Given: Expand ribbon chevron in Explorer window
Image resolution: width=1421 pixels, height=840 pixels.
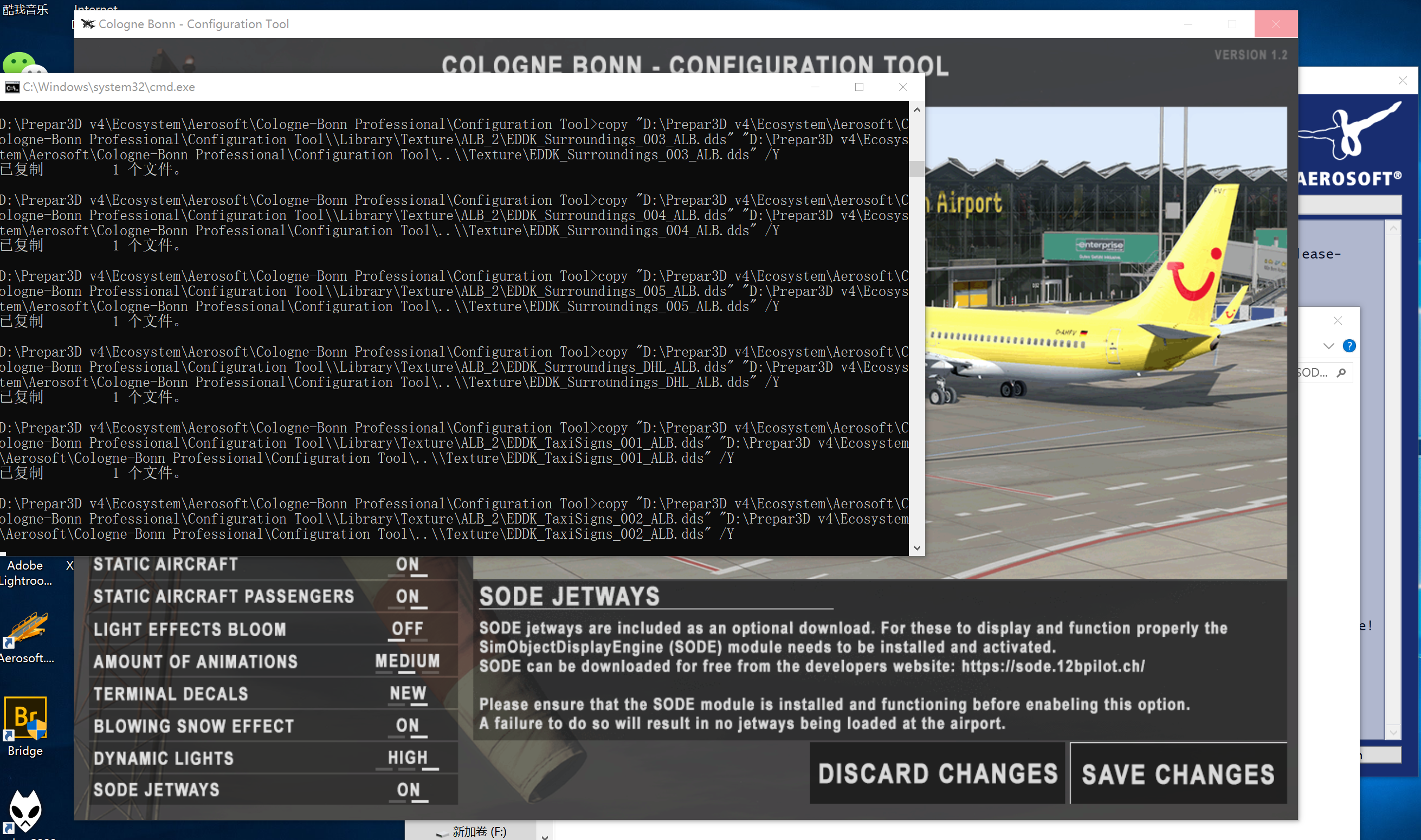Looking at the screenshot, I should tap(1329, 346).
